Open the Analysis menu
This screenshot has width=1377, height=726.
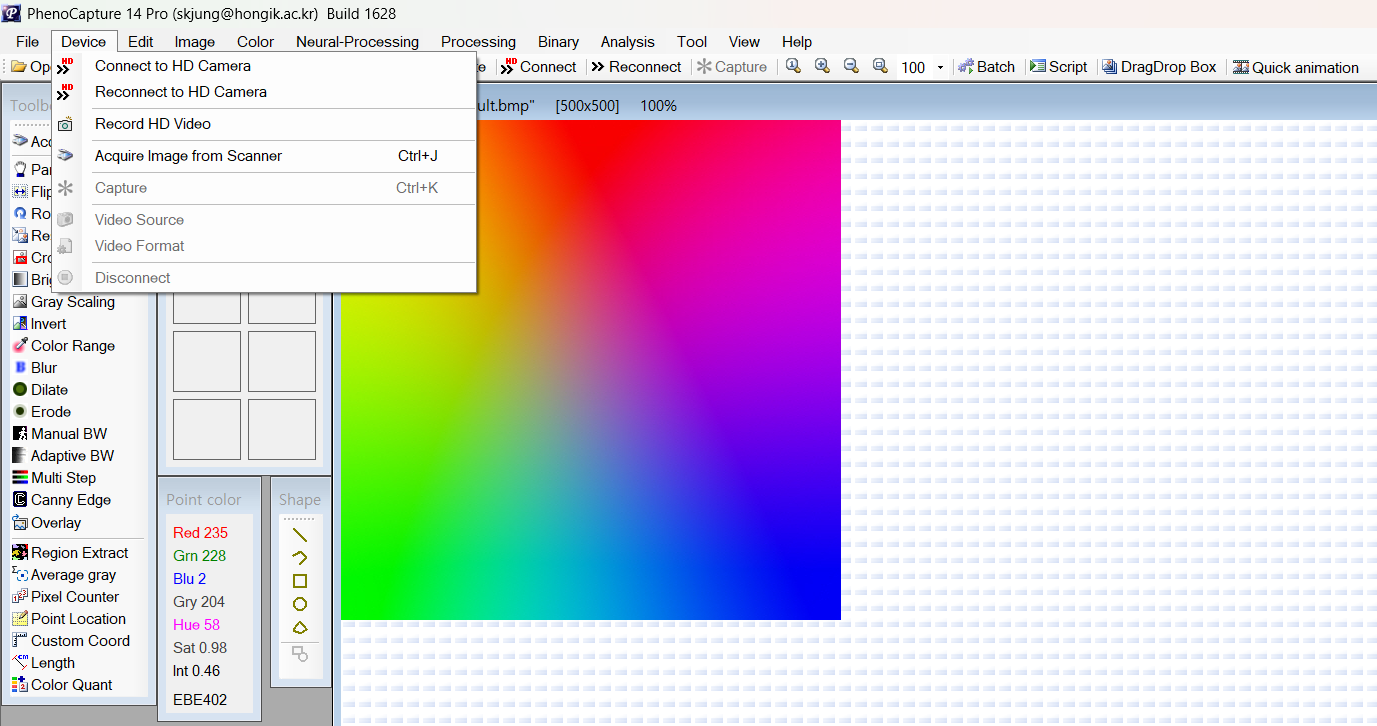coord(628,42)
